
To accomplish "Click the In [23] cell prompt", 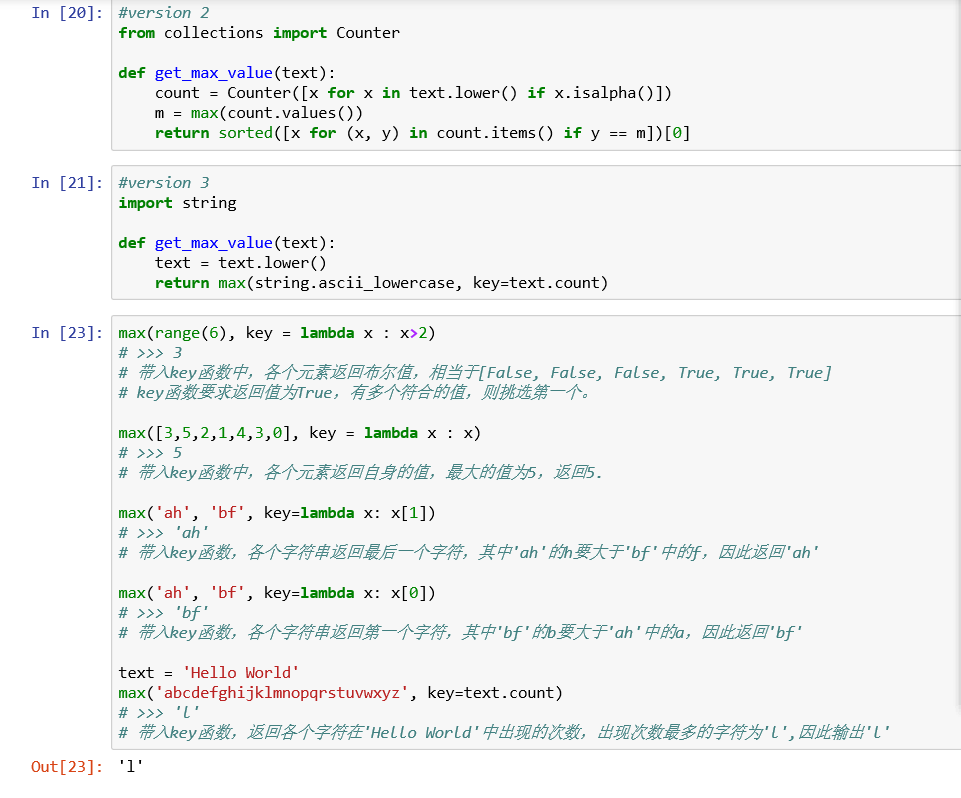I will [x=67, y=333].
